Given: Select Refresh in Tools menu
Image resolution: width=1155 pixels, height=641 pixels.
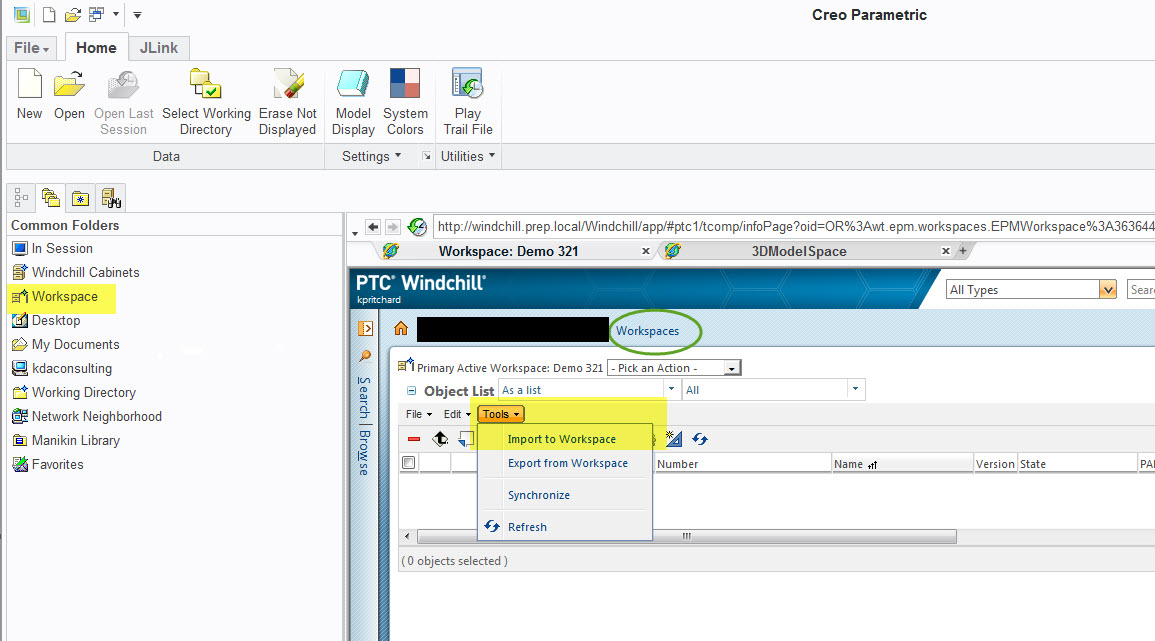Looking at the screenshot, I should tap(527, 527).
